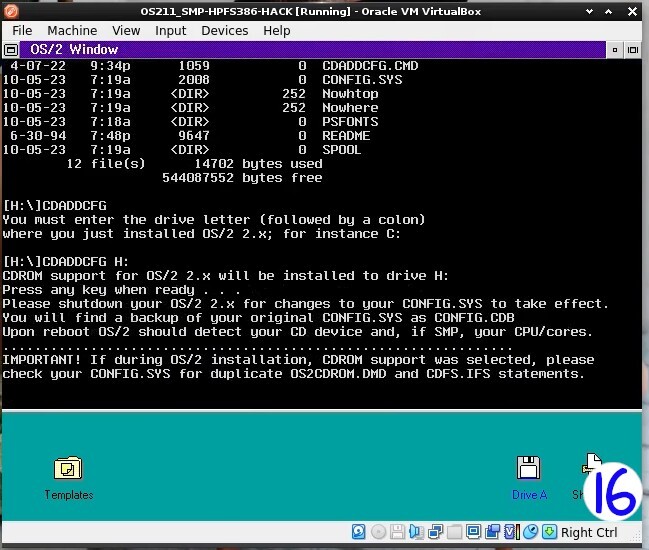Open the Devices menu
Screen dimensions: 649x550
(225, 31)
